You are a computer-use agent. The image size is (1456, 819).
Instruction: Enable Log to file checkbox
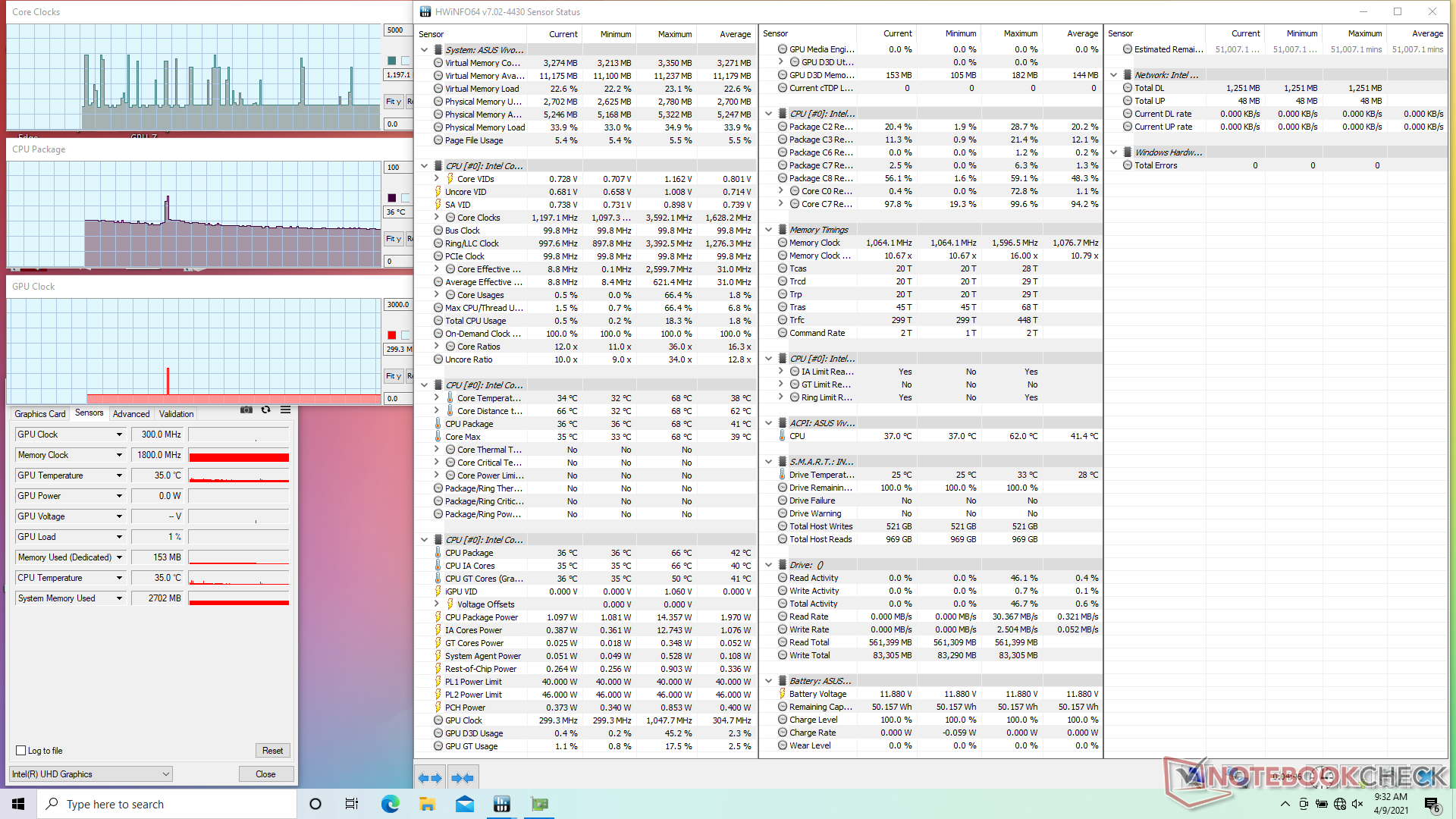(x=21, y=751)
